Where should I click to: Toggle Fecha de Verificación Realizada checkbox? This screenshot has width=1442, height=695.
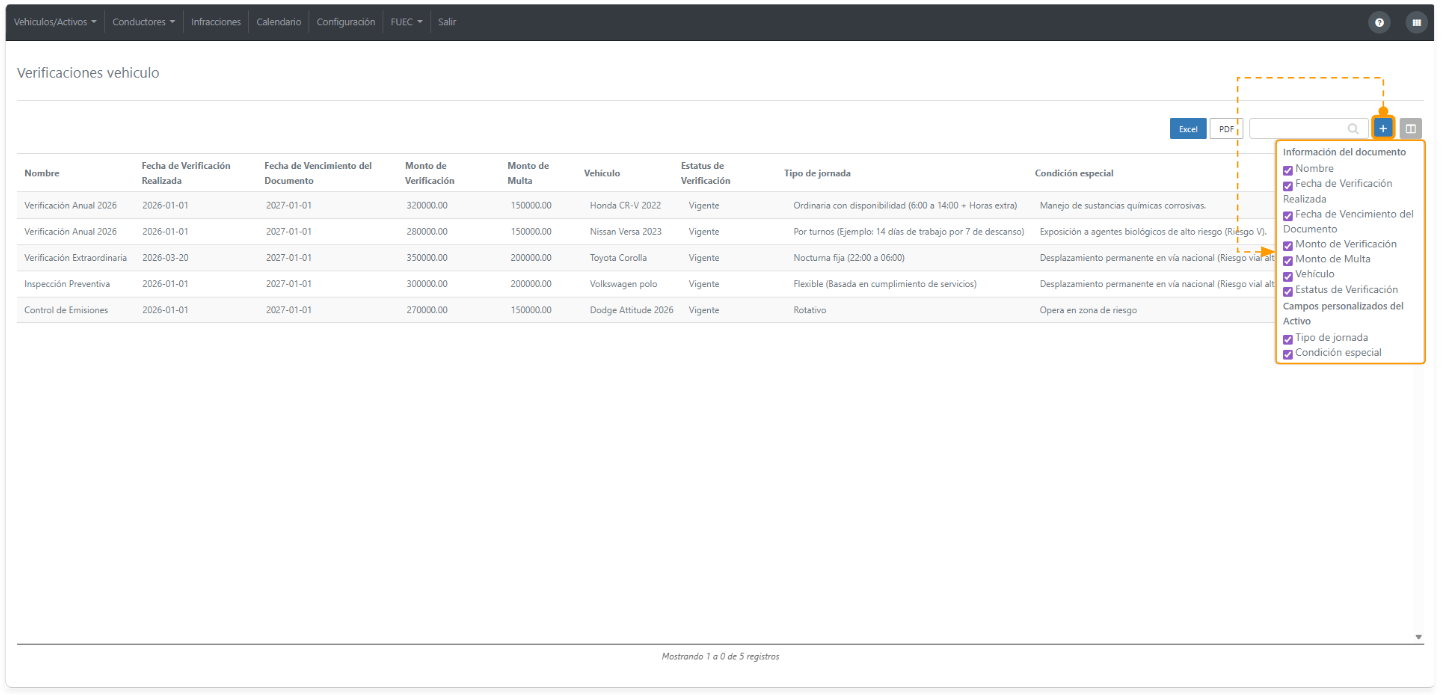coord(1288,185)
